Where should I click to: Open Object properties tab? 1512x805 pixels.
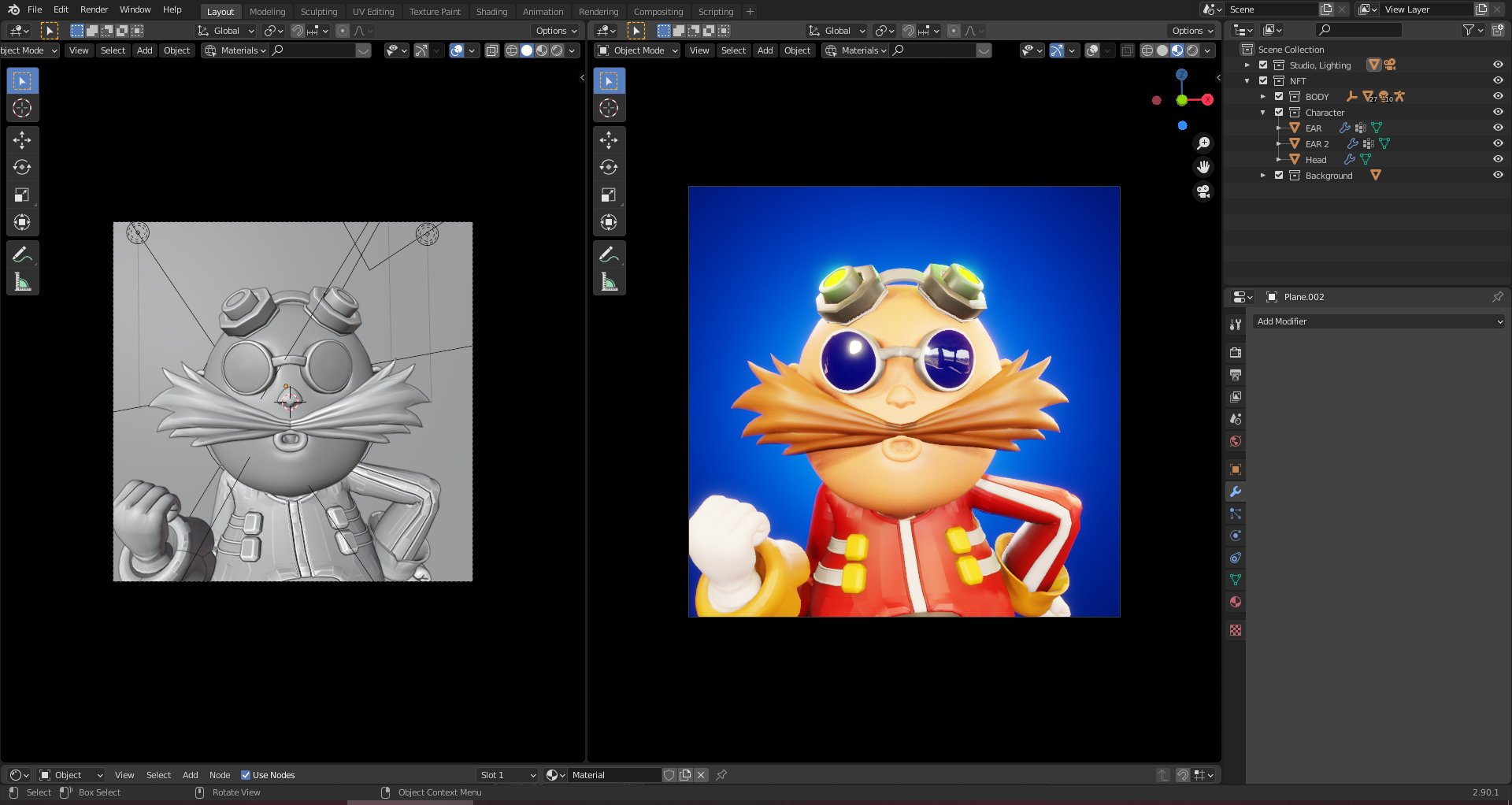point(1236,469)
